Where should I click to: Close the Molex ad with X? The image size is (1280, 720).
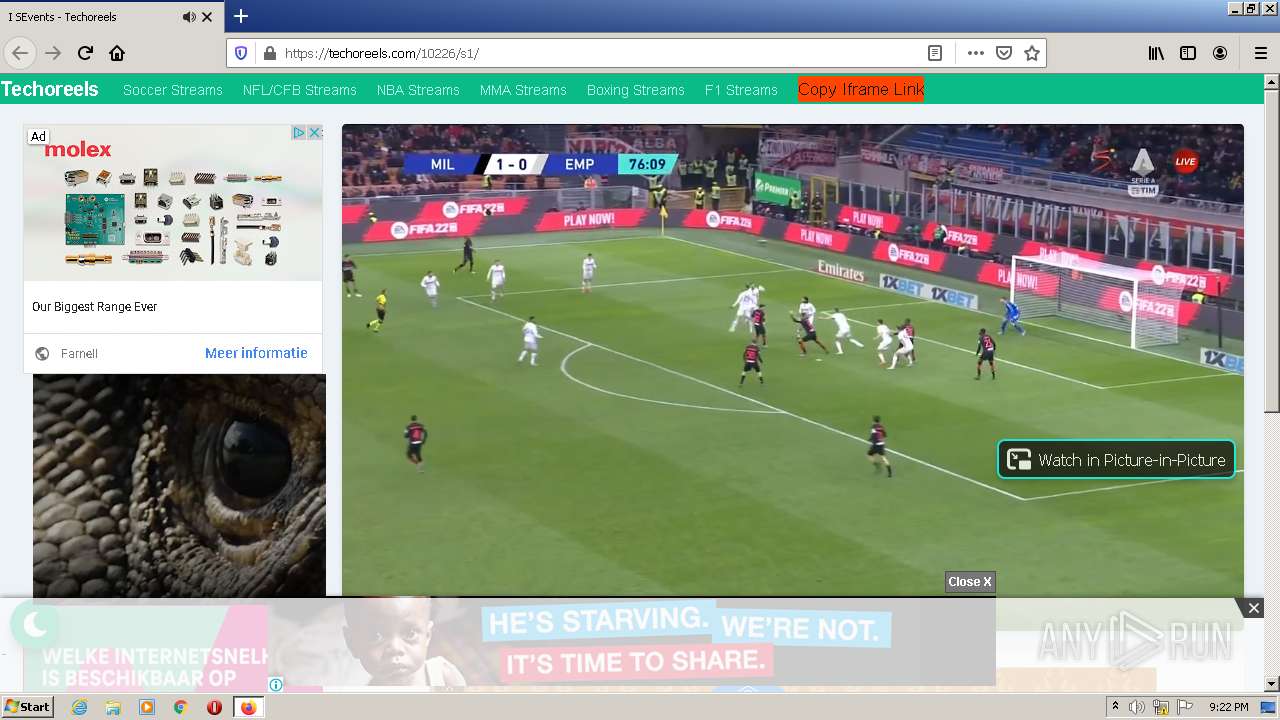pos(314,133)
